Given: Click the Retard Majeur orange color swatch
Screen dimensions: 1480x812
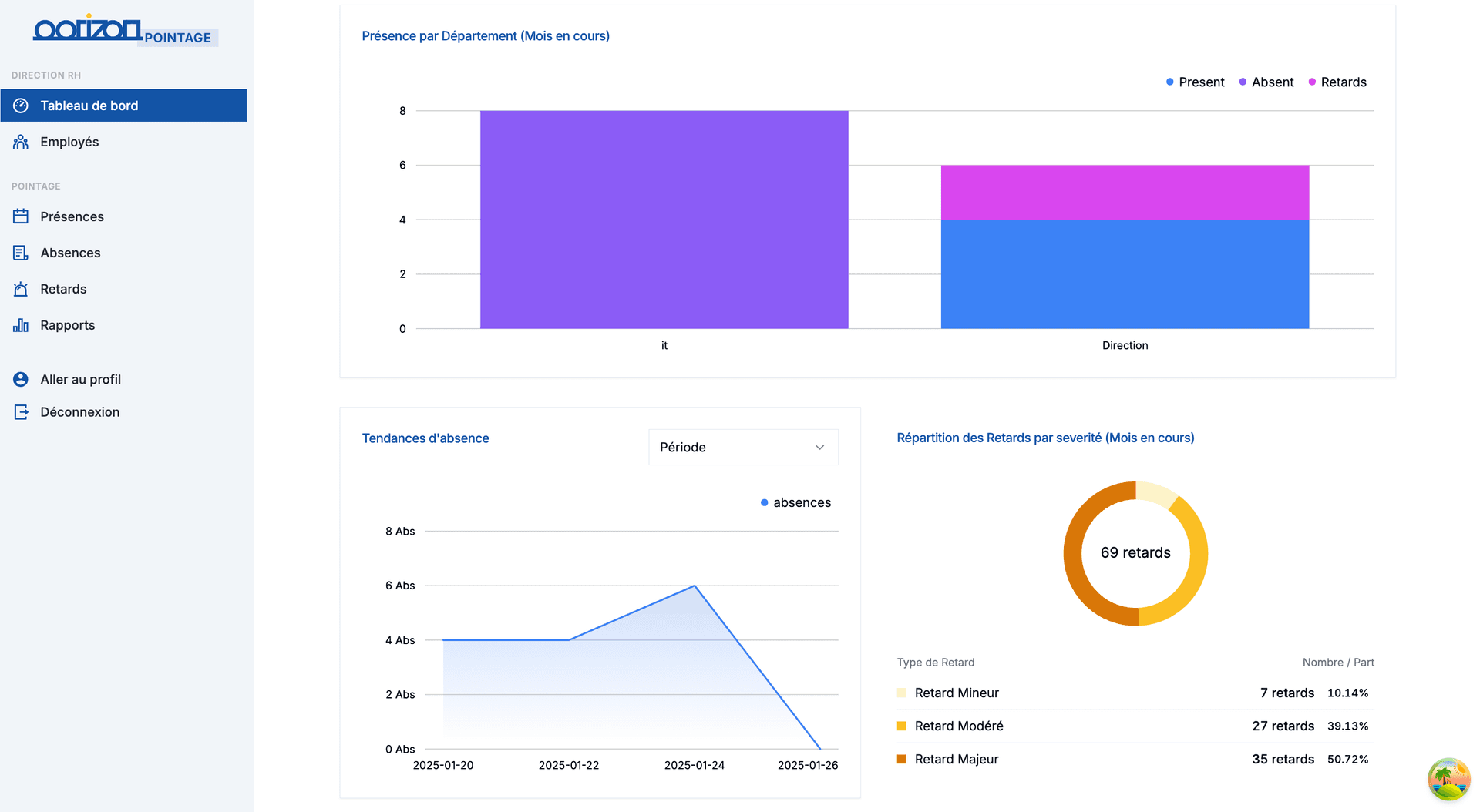Looking at the screenshot, I should click(901, 760).
